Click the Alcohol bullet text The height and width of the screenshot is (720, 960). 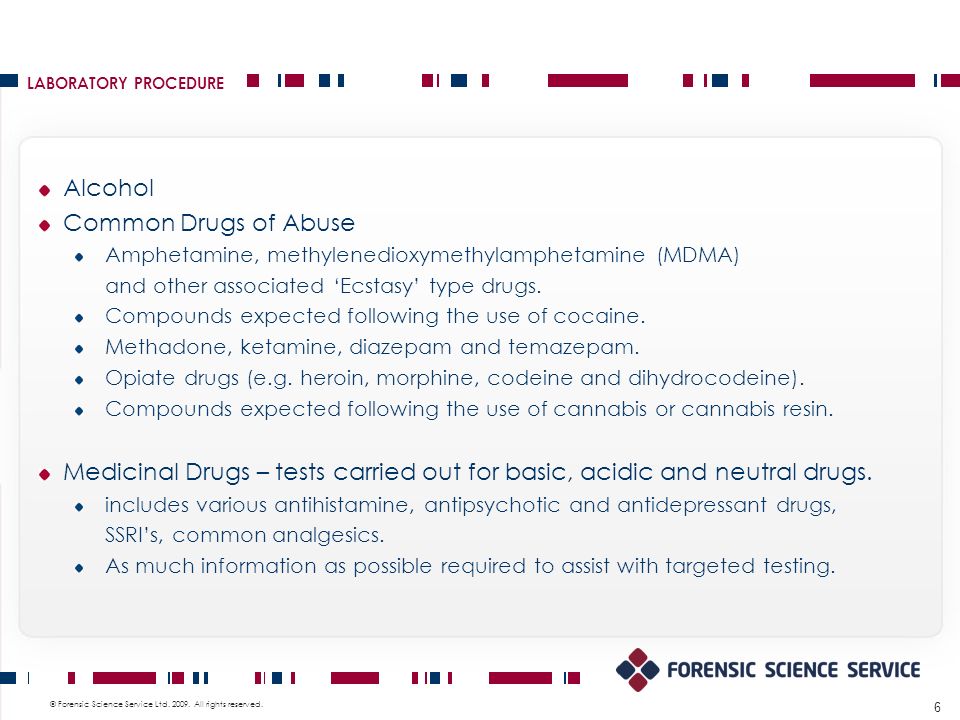pos(108,188)
